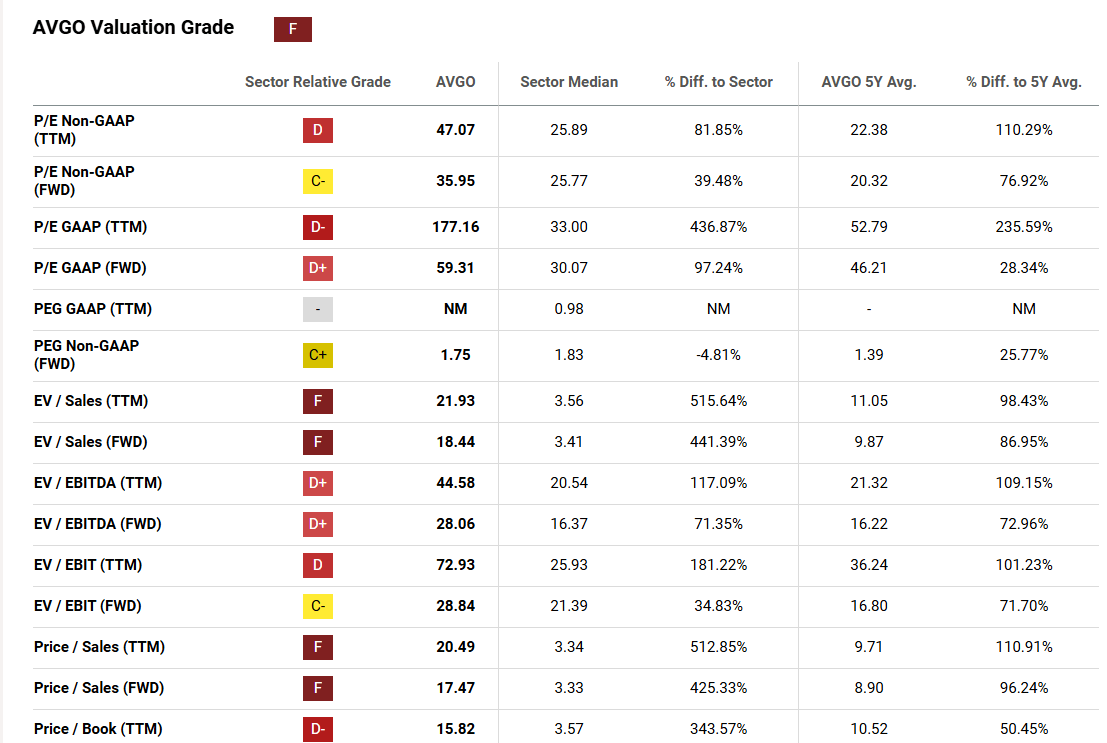Click the D+ grade badge for EV / EBITDA (FWD)
This screenshot has width=1107, height=743.
tap(318, 524)
